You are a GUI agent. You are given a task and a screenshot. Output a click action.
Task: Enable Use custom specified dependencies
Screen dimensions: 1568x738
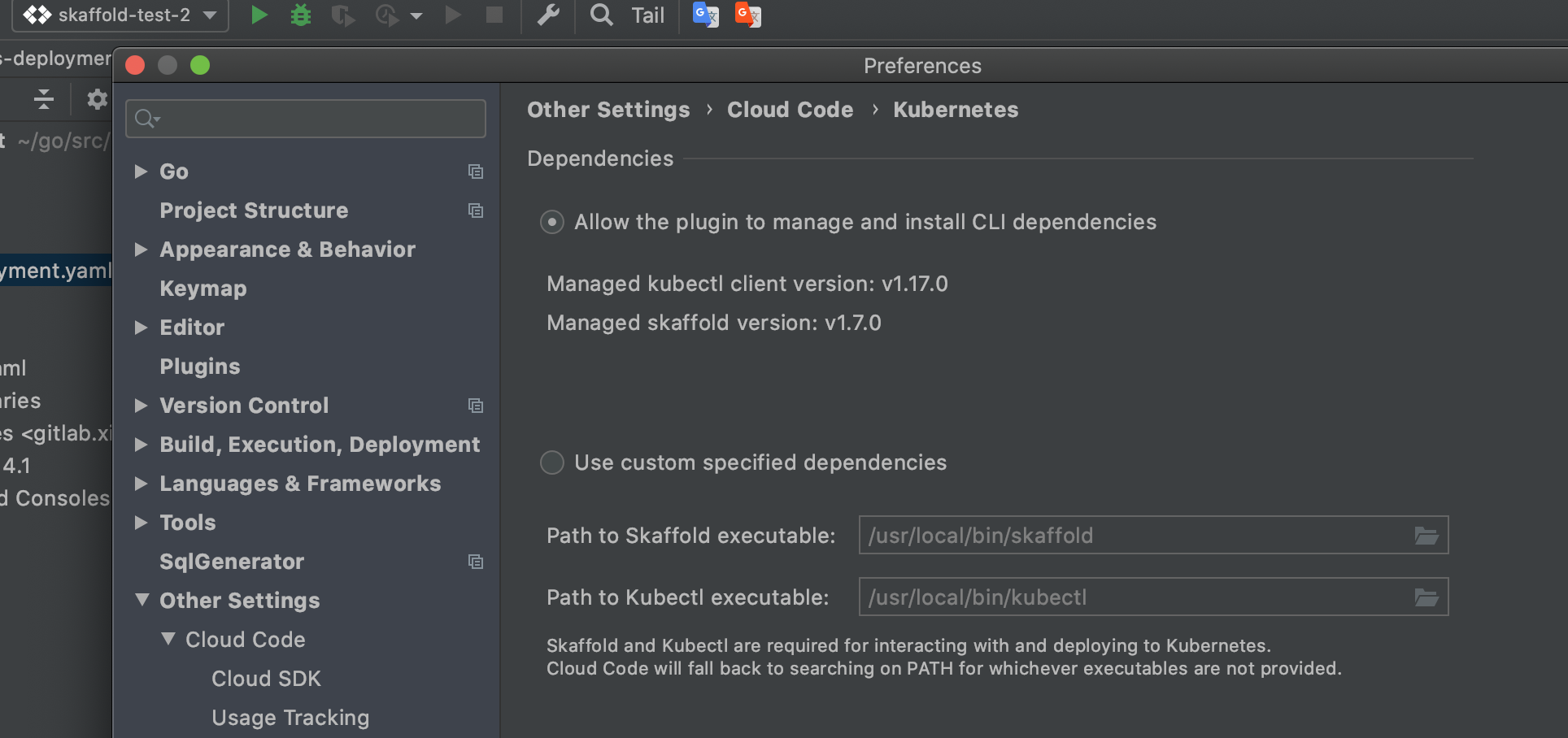point(552,462)
